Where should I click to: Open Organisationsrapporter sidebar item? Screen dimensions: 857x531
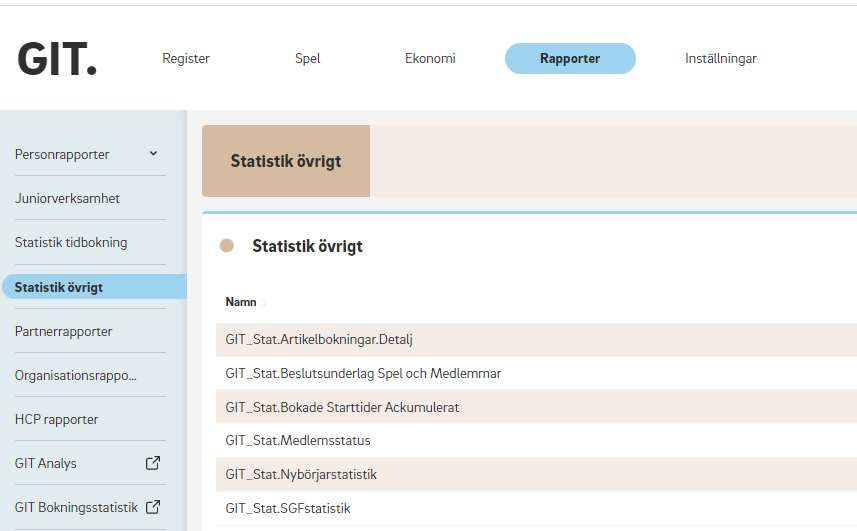(75, 376)
